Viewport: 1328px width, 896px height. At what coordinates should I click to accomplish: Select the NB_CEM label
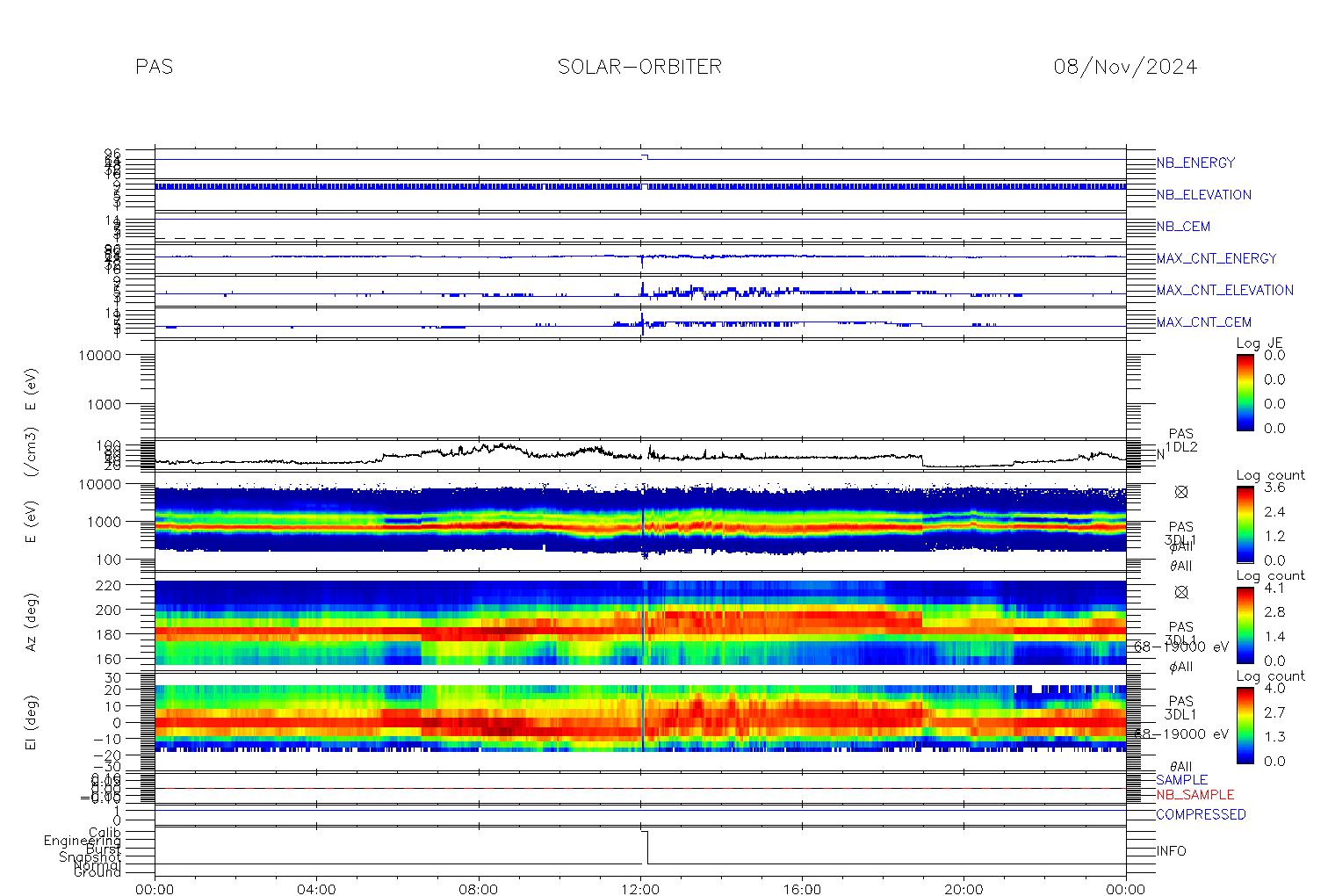pos(1183,227)
